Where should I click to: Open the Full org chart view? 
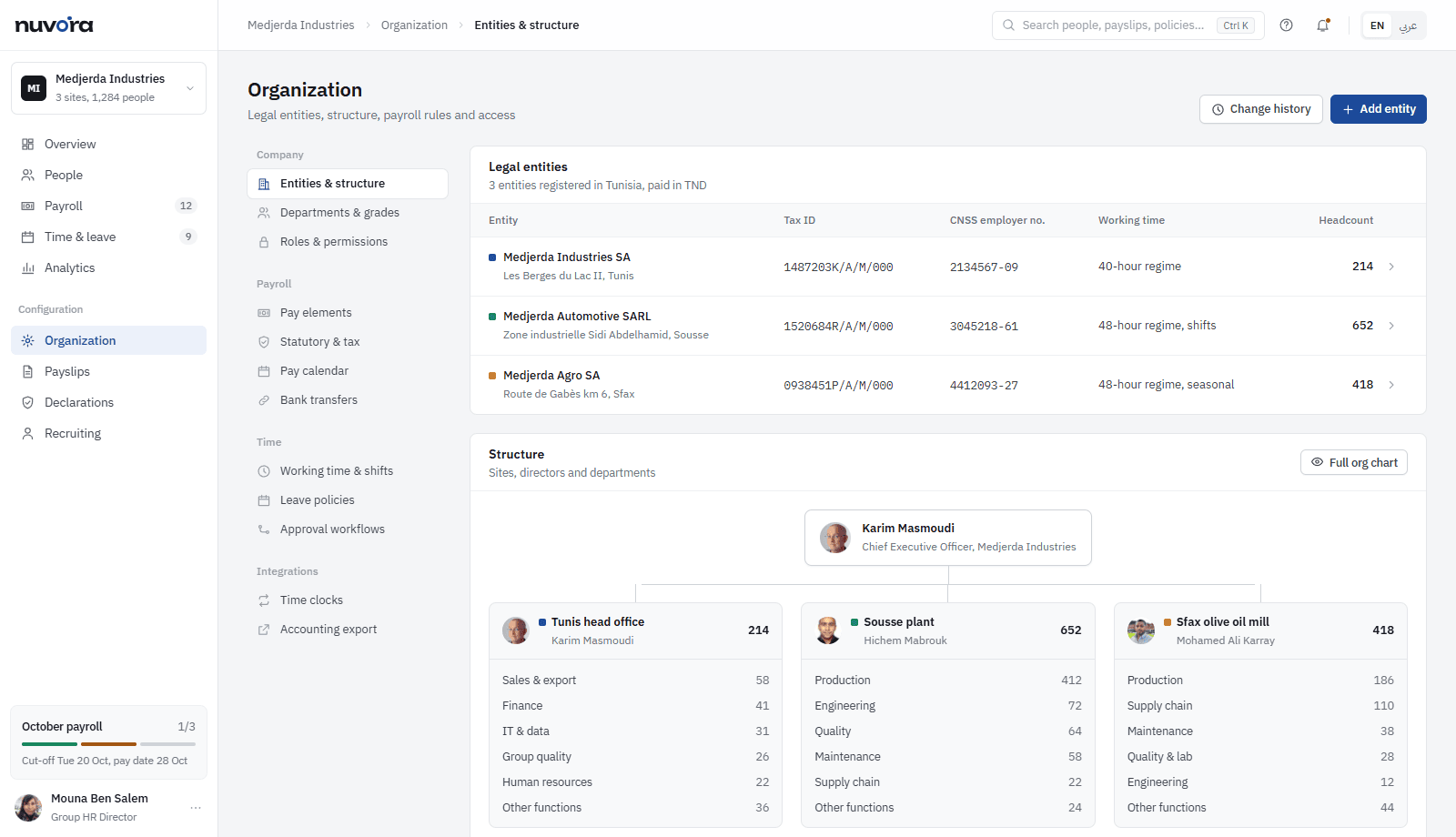coord(1353,462)
